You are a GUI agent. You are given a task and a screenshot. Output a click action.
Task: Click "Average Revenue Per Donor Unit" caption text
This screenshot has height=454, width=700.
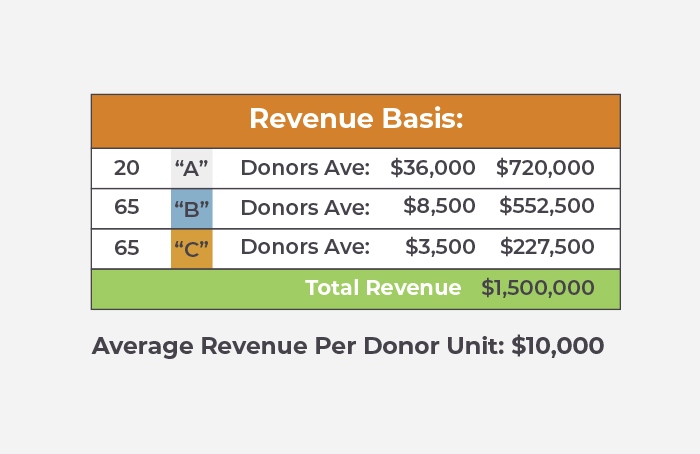coord(298,347)
